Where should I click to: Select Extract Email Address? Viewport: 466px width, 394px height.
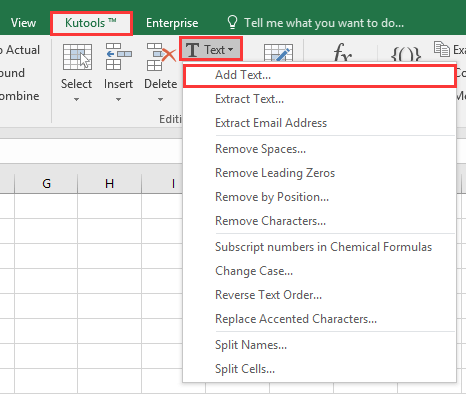pos(320,123)
